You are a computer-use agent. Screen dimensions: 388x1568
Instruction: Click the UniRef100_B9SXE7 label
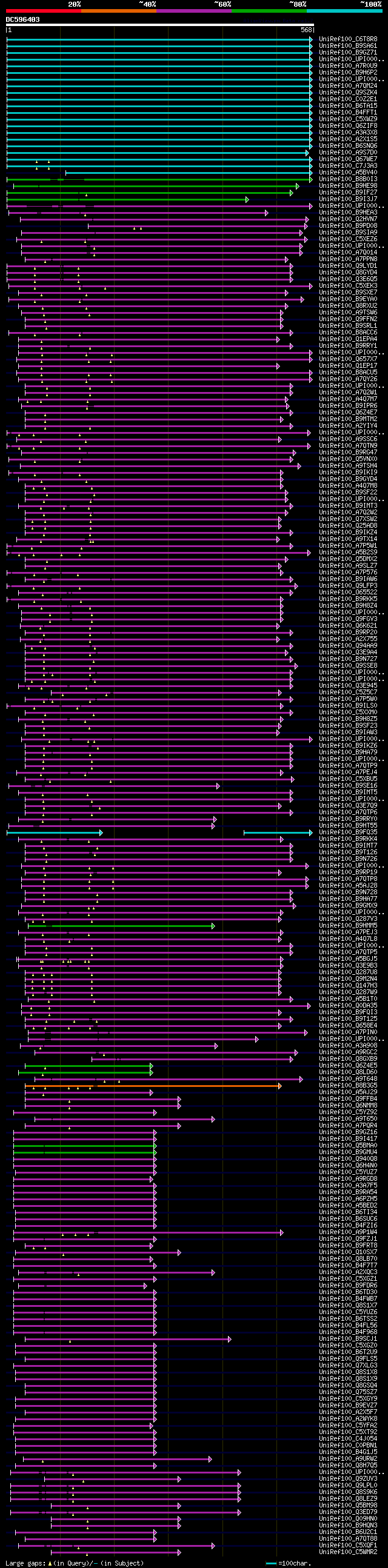click(x=348, y=293)
